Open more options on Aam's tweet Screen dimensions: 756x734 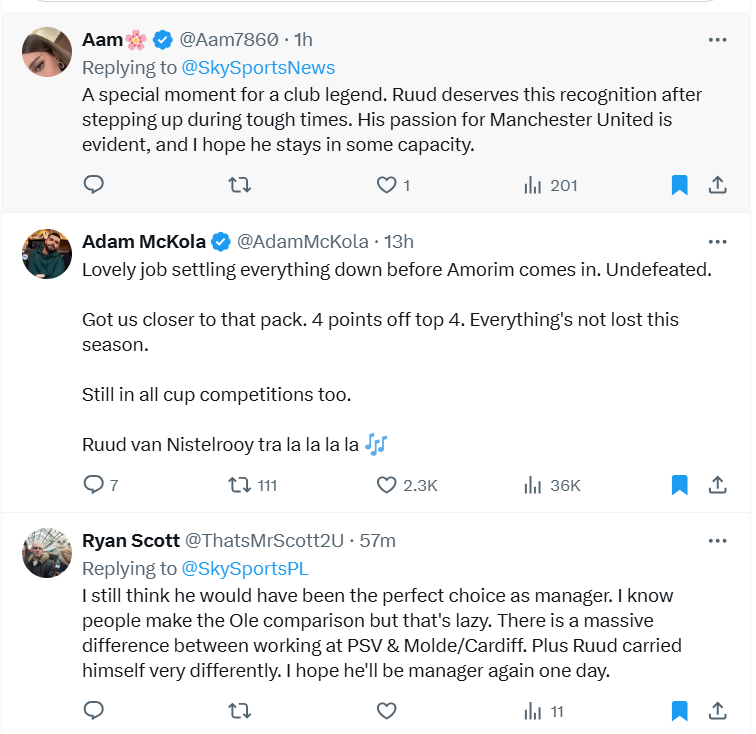(x=717, y=40)
